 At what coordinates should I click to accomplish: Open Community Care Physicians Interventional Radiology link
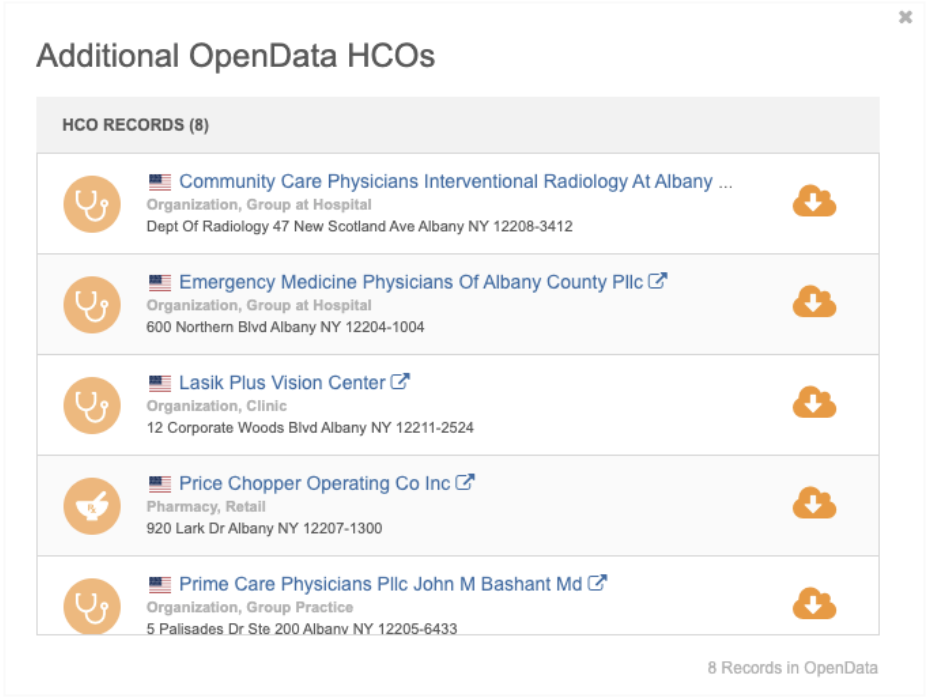point(455,182)
